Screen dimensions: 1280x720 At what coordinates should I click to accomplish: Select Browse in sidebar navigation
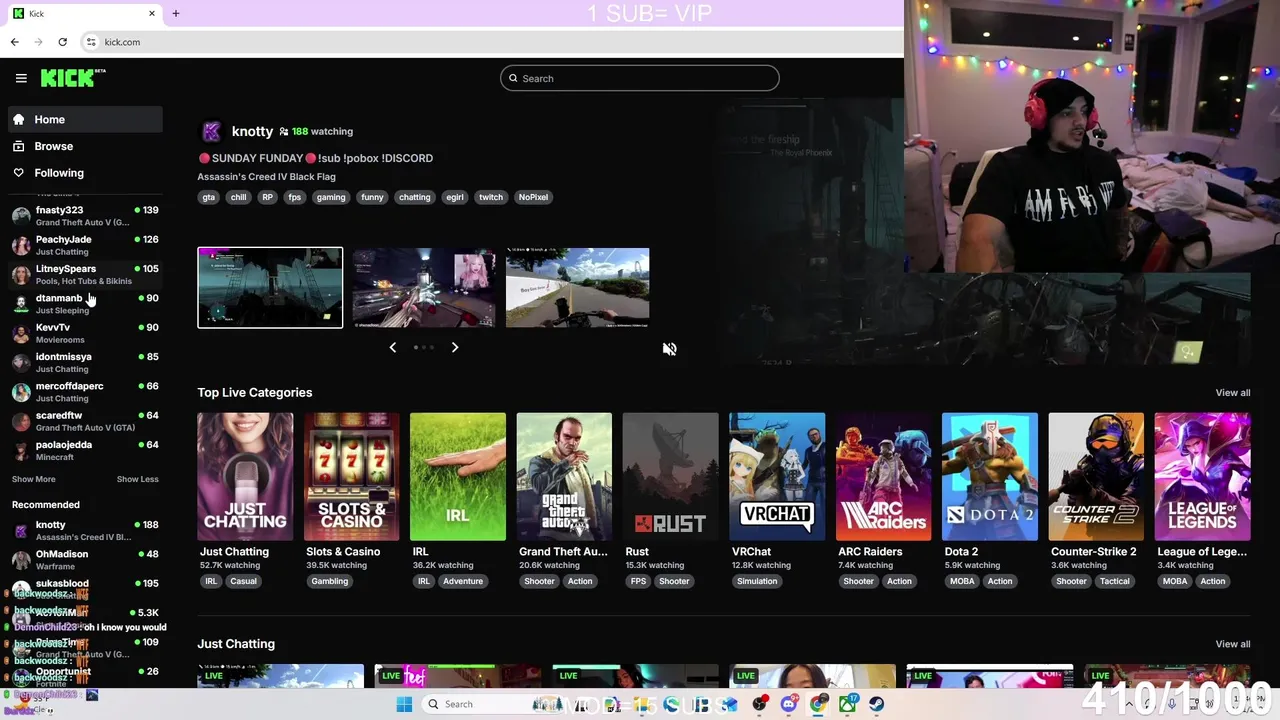pyautogui.click(x=85, y=146)
